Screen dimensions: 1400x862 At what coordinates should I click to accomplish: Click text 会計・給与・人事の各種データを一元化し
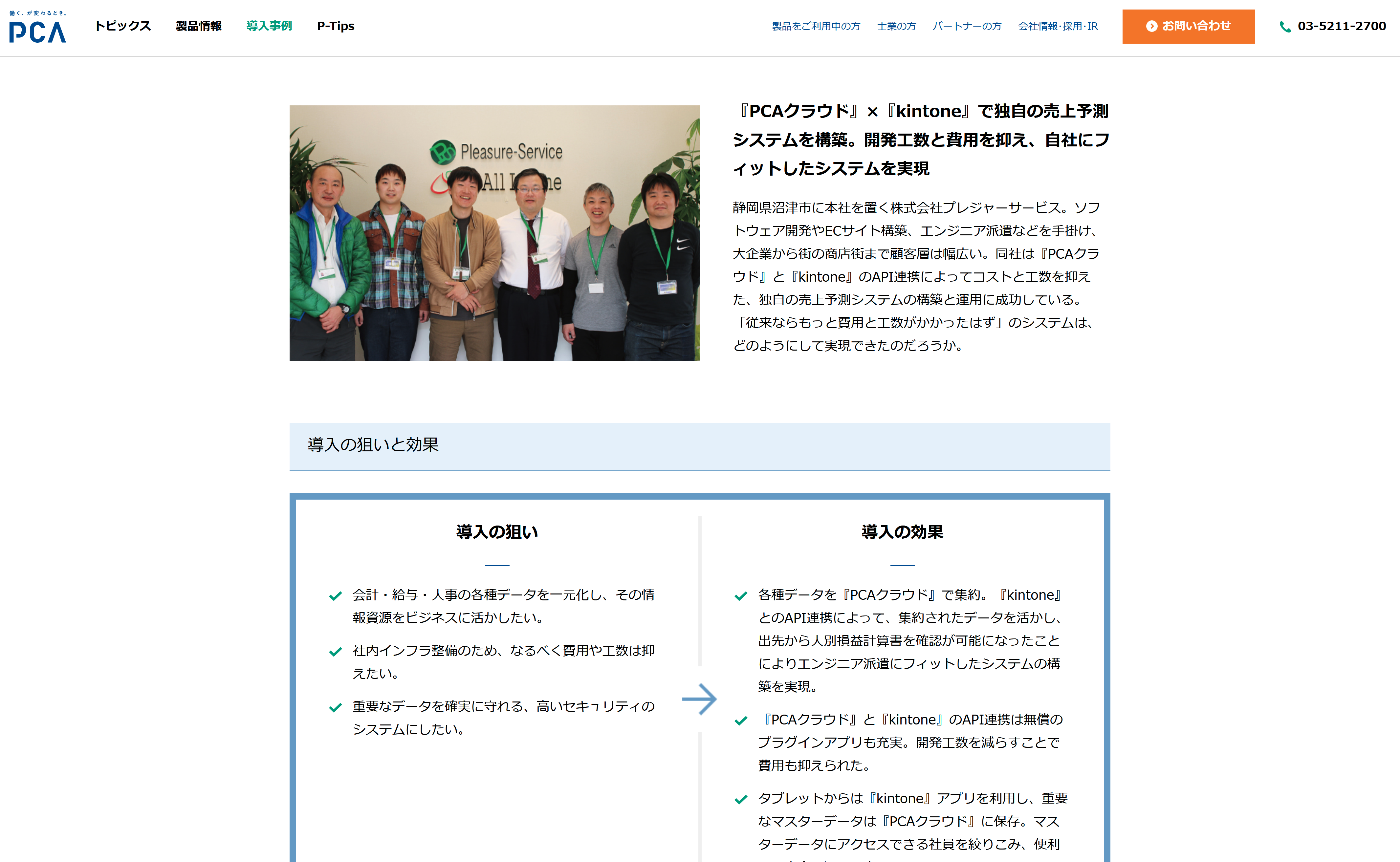coord(478,594)
